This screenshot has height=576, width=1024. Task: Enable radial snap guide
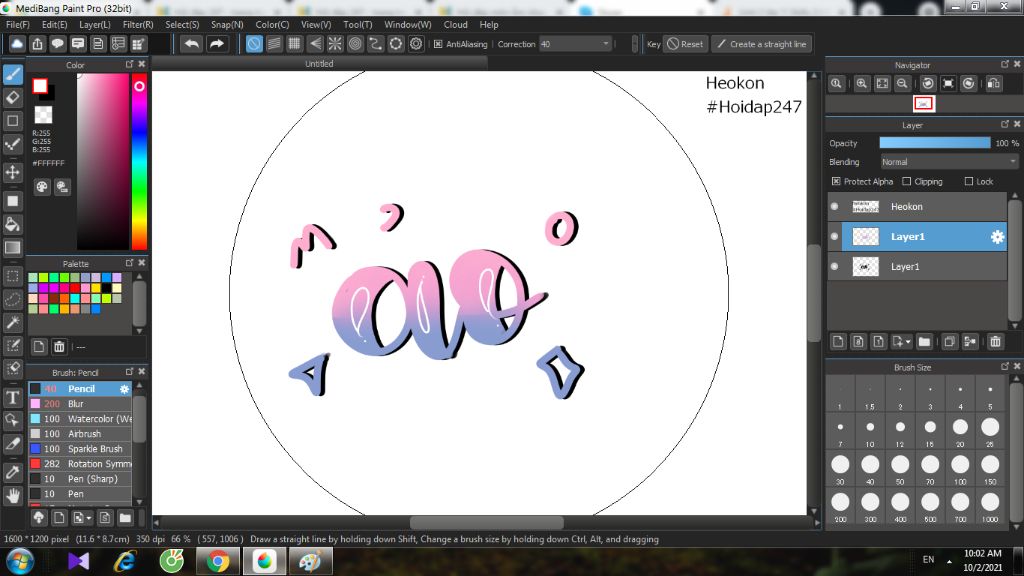pyautogui.click(x=335, y=44)
